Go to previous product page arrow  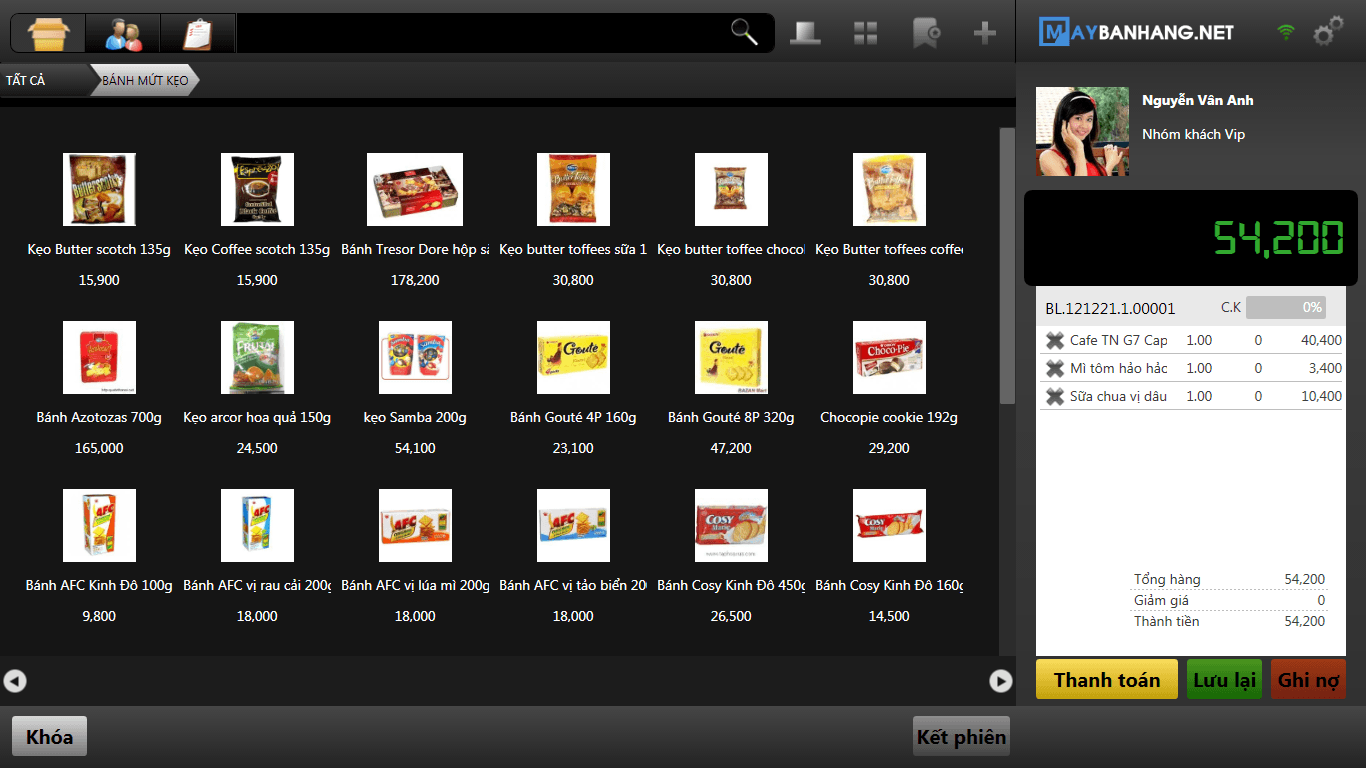pyautogui.click(x=14, y=681)
